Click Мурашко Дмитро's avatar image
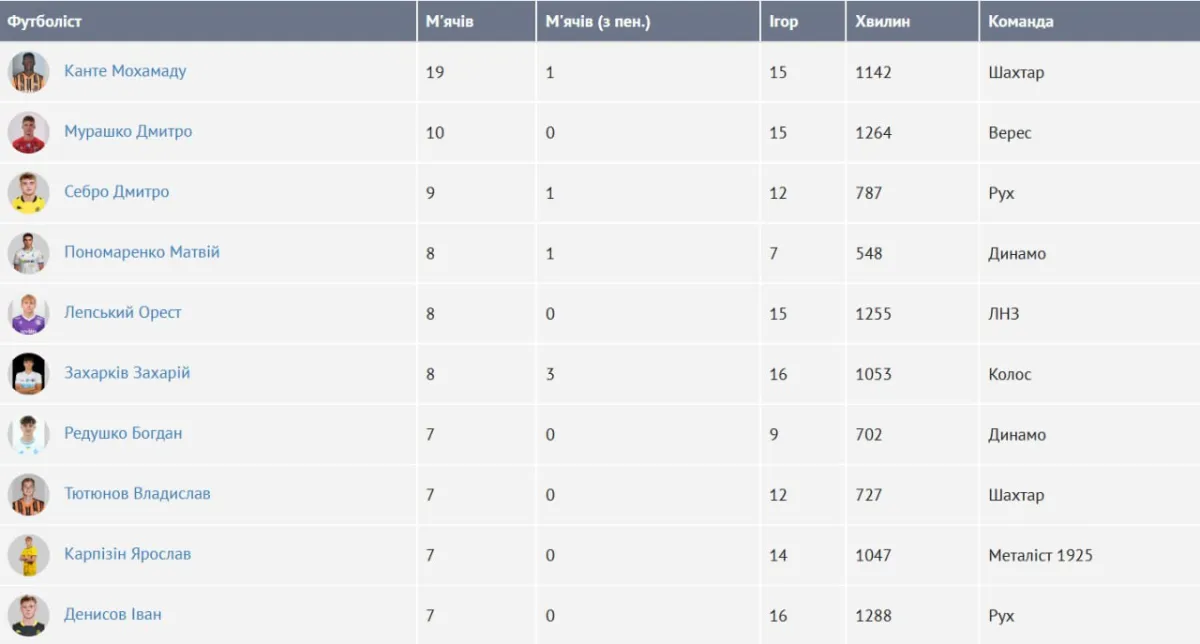This screenshot has width=1200, height=644. [29, 132]
